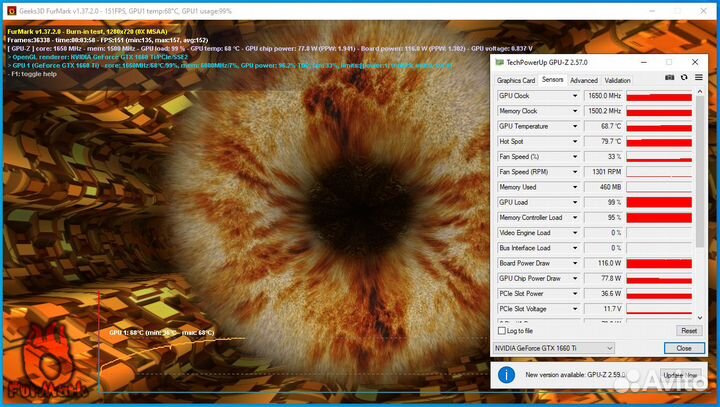Click the GPU Load sensor graph bar
Image resolution: width=720 pixels, height=407 pixels.
pyautogui.click(x=658, y=202)
